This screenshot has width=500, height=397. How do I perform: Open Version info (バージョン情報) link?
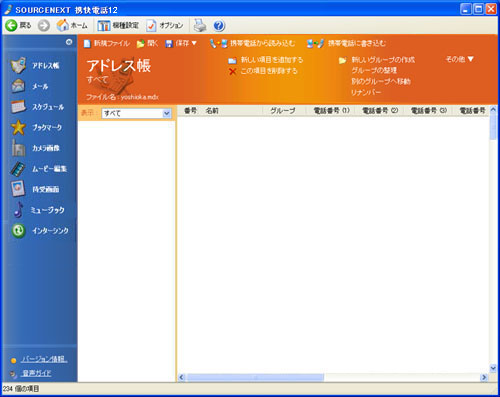tap(44, 359)
